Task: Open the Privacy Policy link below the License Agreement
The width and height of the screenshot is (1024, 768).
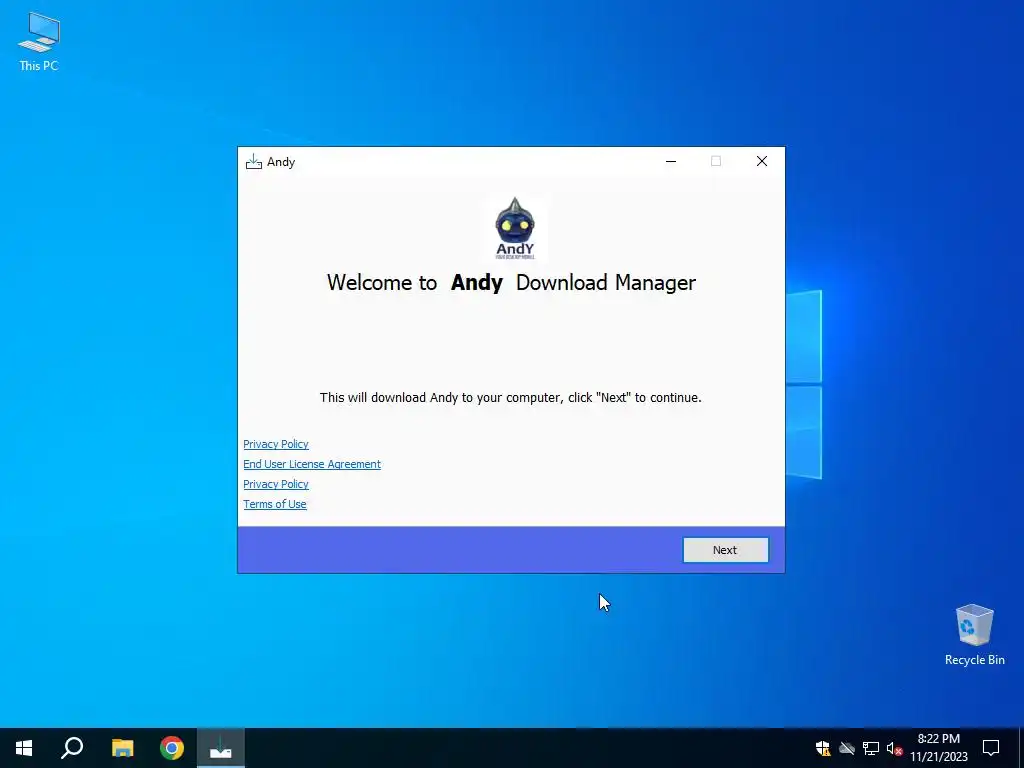Action: (x=276, y=484)
